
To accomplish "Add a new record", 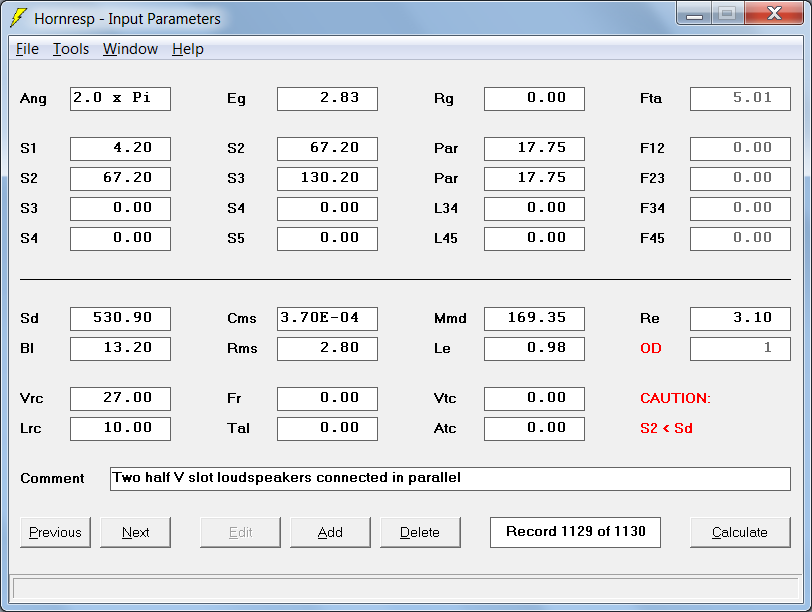I will click(330, 532).
